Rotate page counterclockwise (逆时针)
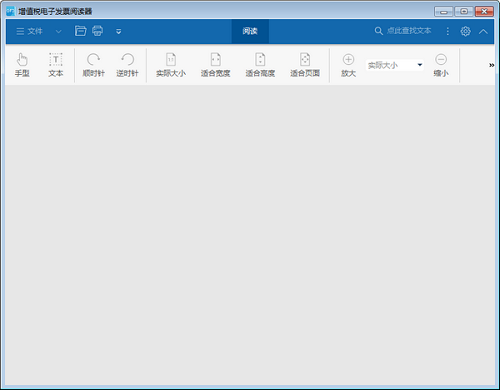 tap(127, 65)
